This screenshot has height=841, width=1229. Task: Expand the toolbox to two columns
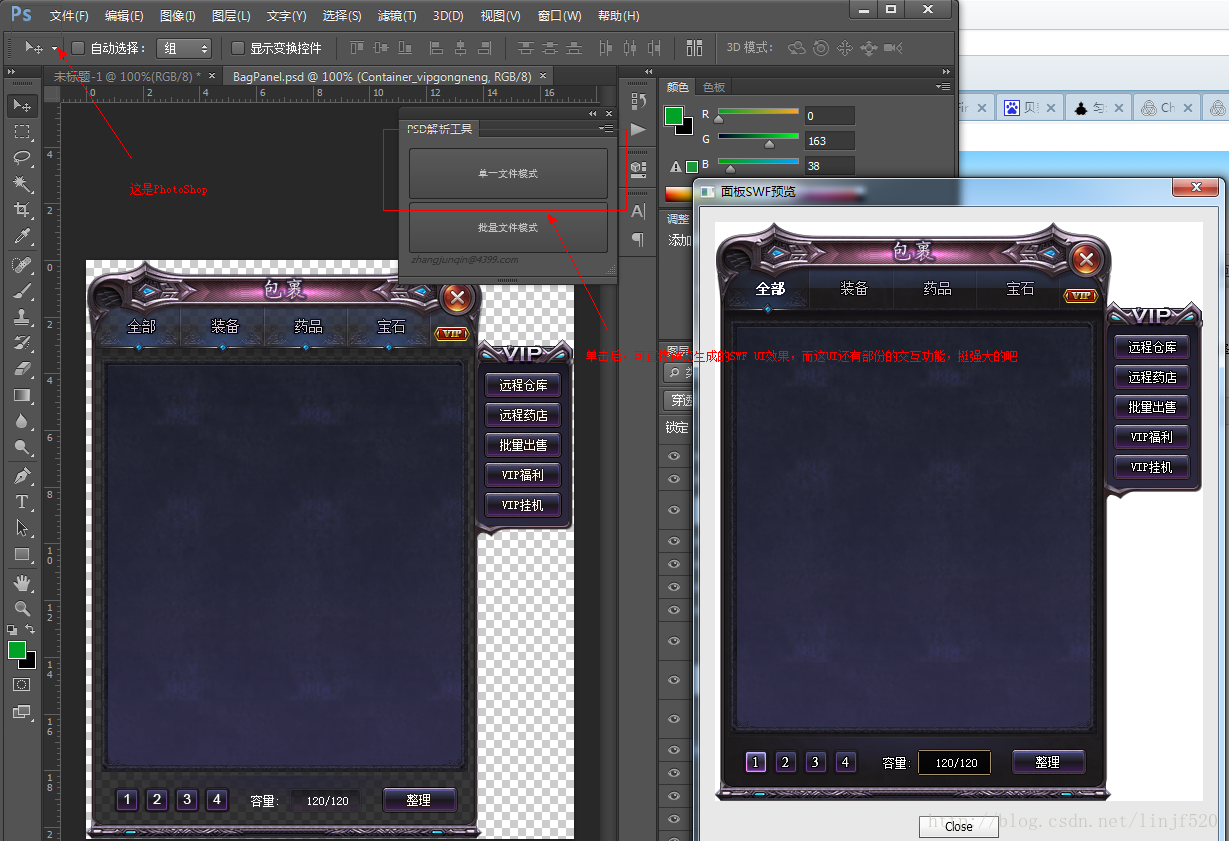(x=11, y=71)
